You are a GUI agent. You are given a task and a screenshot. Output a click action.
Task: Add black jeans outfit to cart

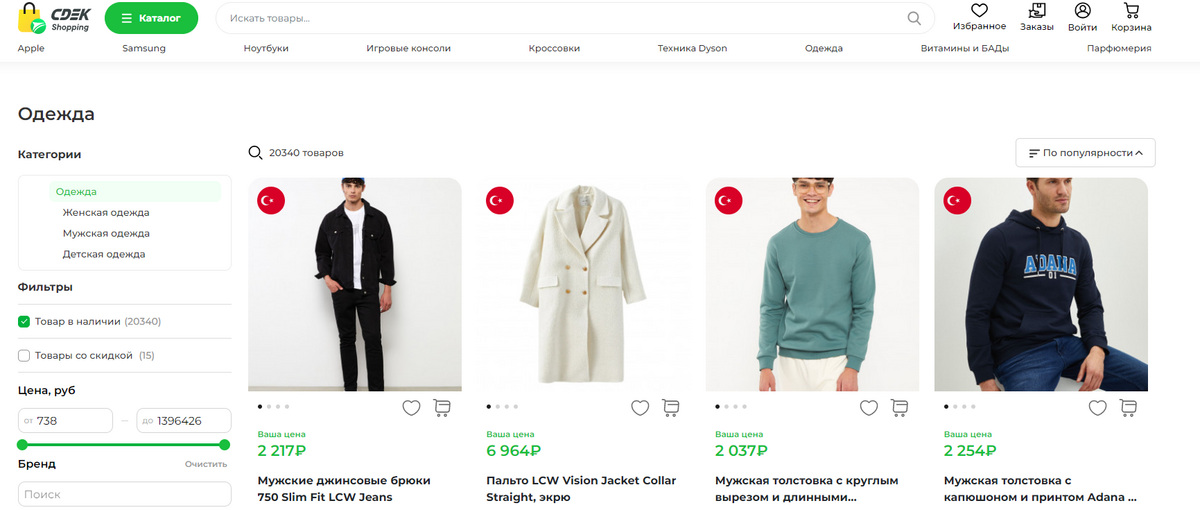pyautogui.click(x=441, y=408)
